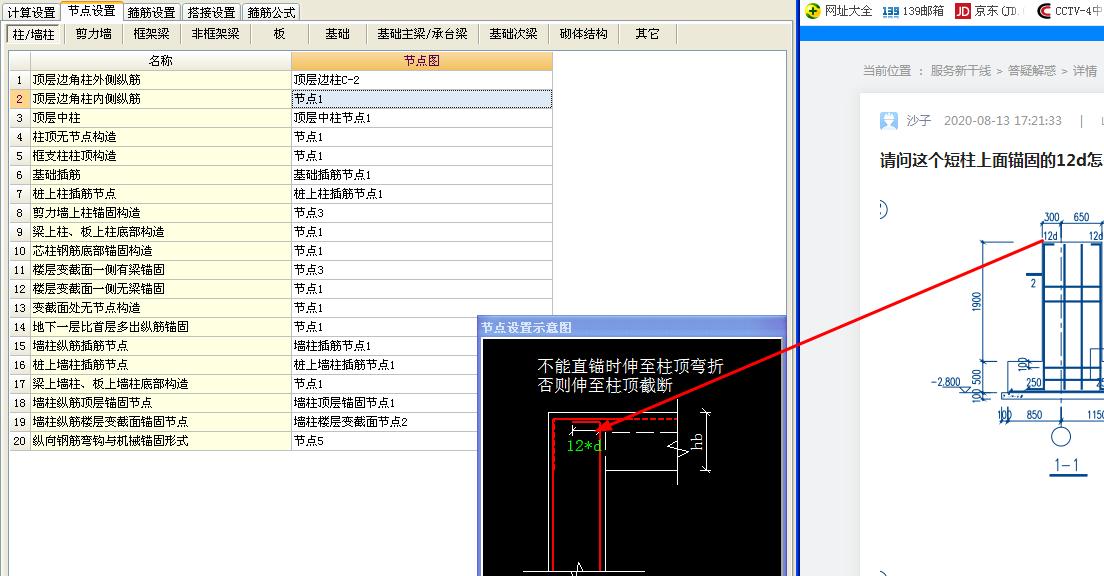Click 服务新干线 breadcrumb link
The image size is (1104, 576).
[960, 70]
